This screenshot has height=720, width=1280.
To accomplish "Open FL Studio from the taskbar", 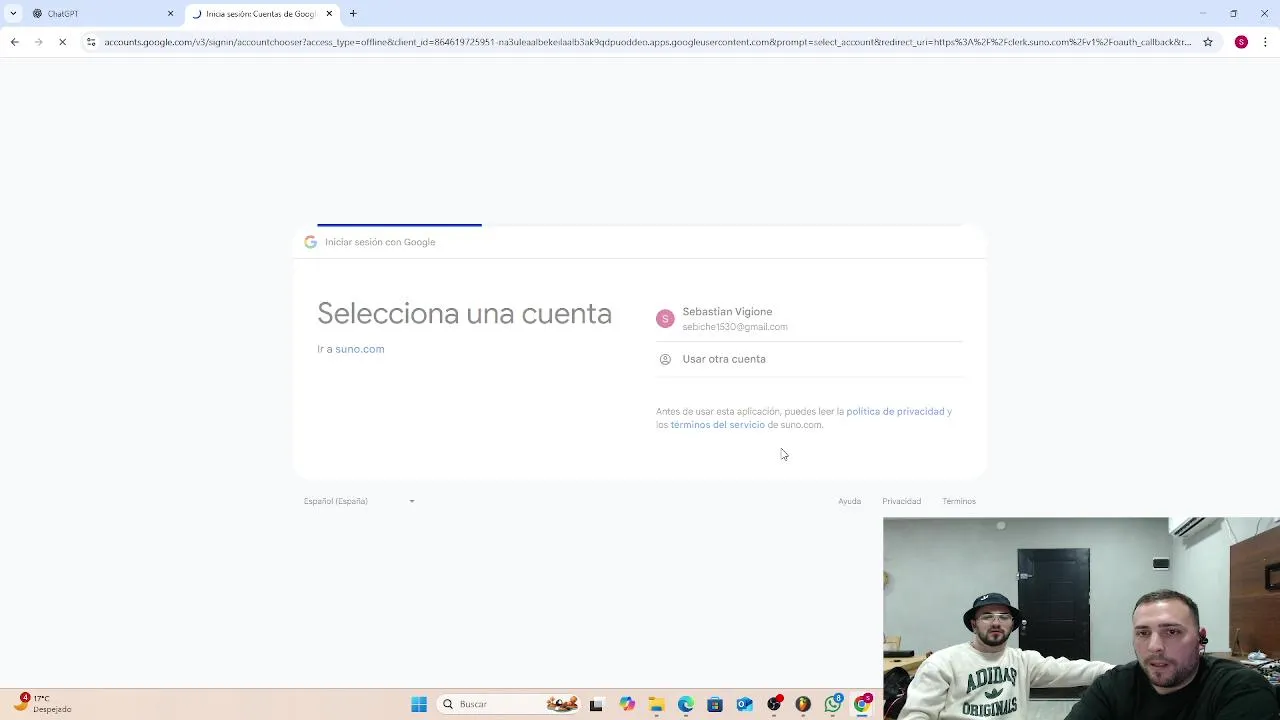I will click(x=803, y=704).
